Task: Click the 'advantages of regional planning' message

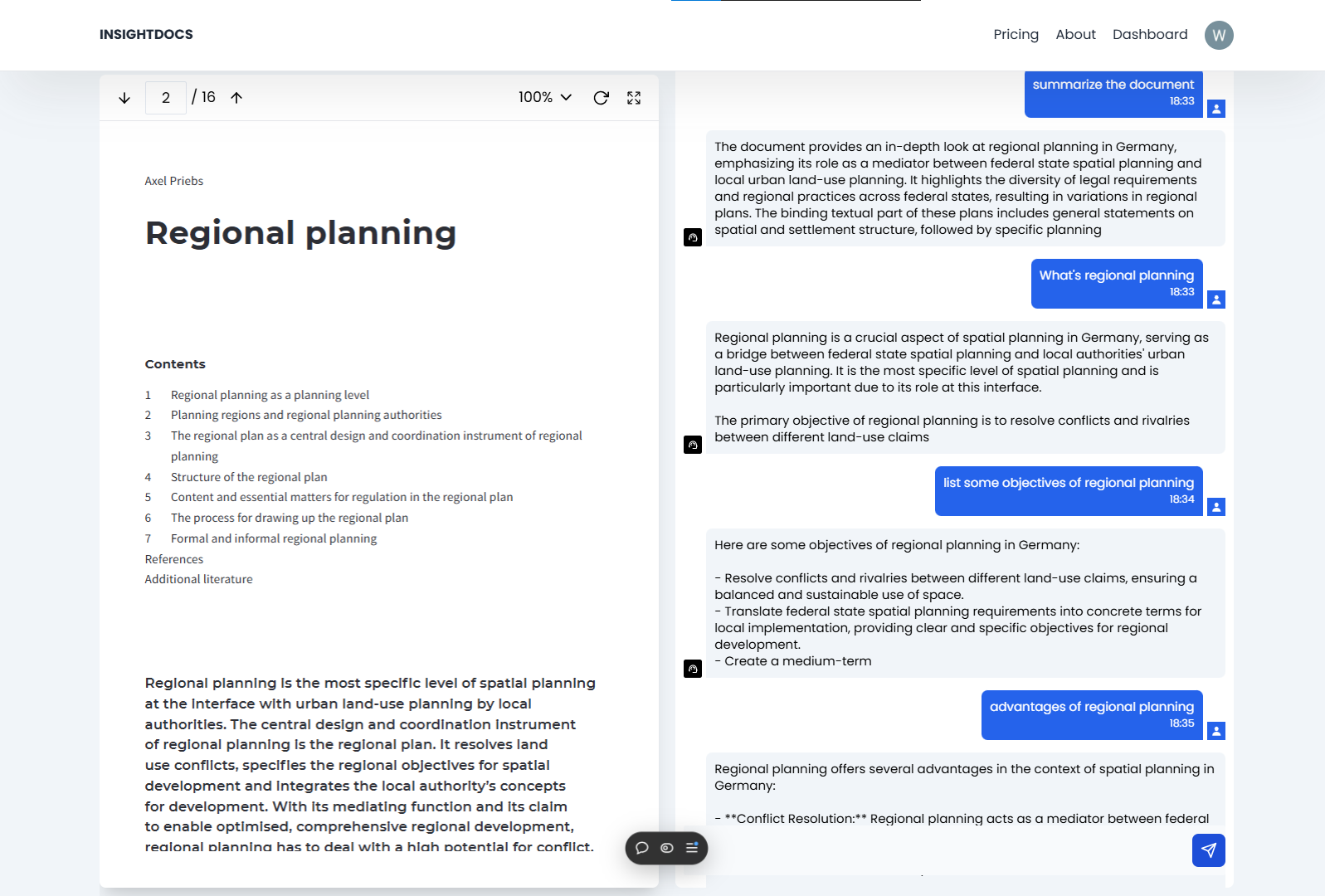Action: pos(1091,714)
